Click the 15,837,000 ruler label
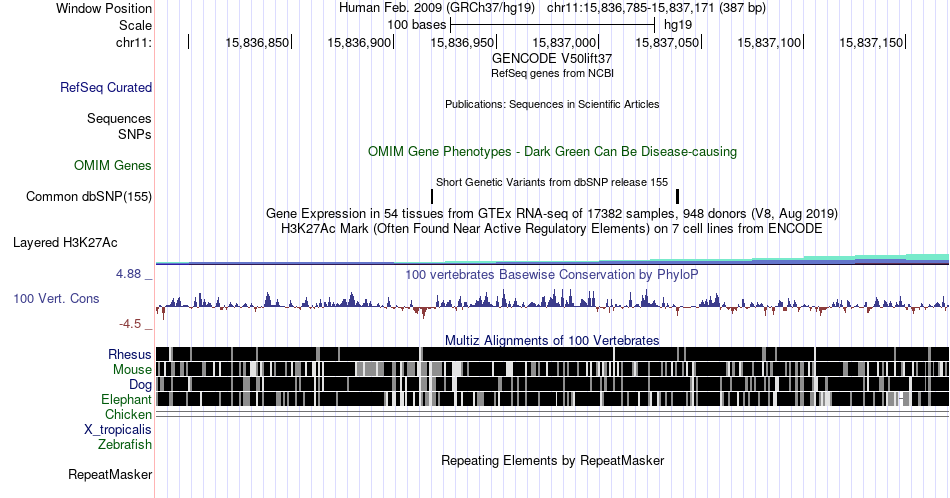This screenshot has width=950, height=498. 564,42
